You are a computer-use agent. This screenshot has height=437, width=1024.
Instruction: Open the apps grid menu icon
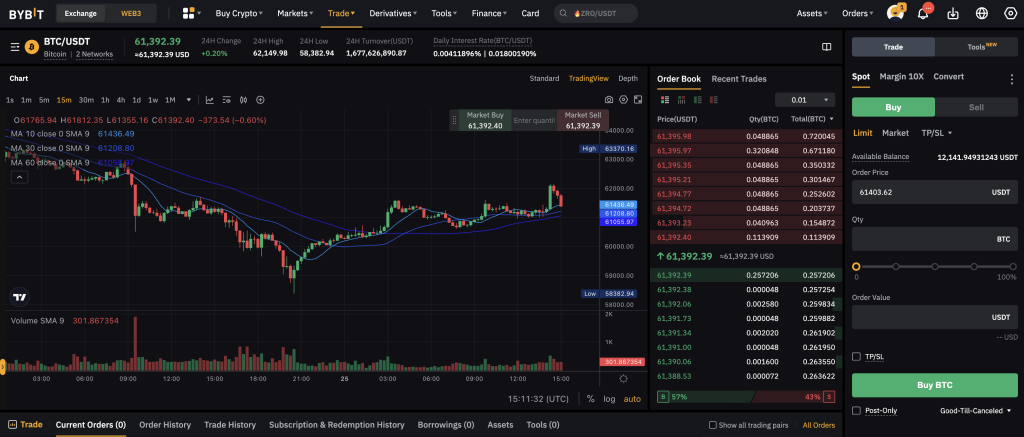(x=189, y=13)
